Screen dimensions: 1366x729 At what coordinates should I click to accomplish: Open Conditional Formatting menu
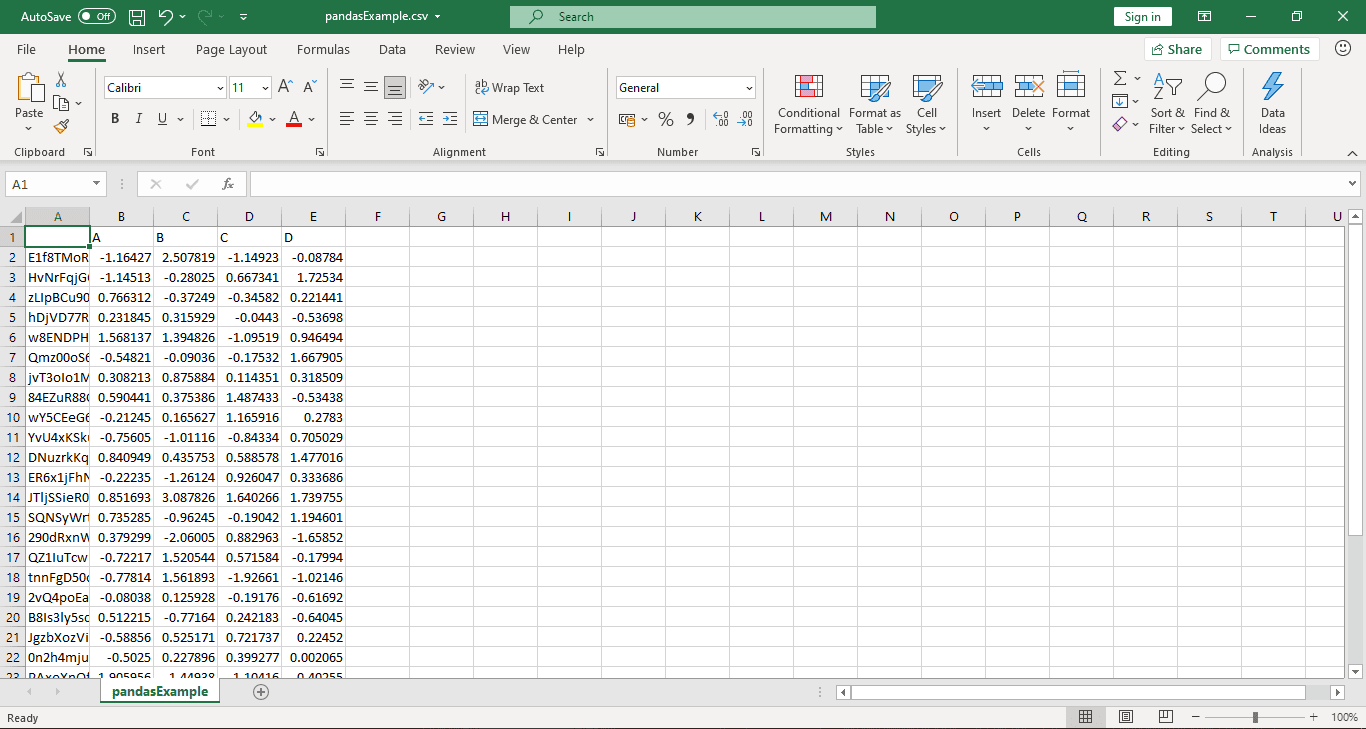pos(809,104)
